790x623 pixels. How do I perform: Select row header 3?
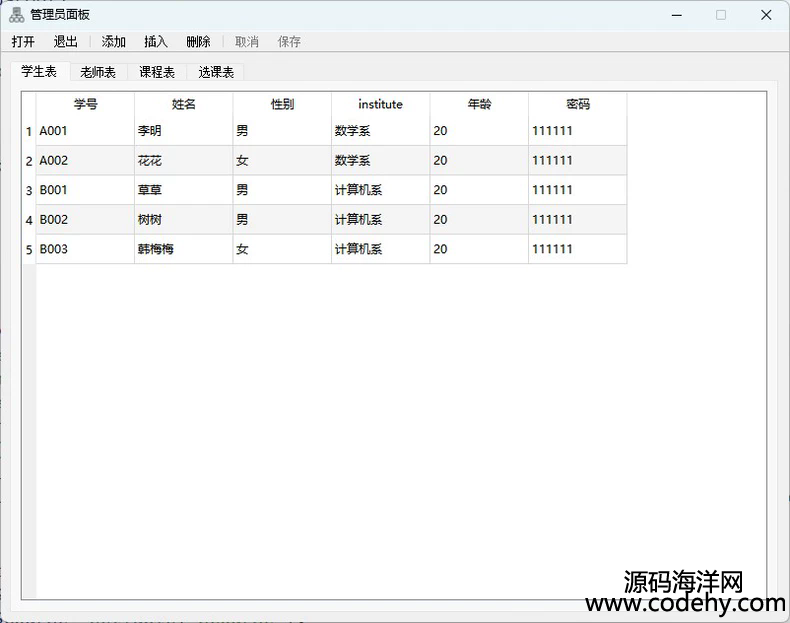(x=29, y=190)
